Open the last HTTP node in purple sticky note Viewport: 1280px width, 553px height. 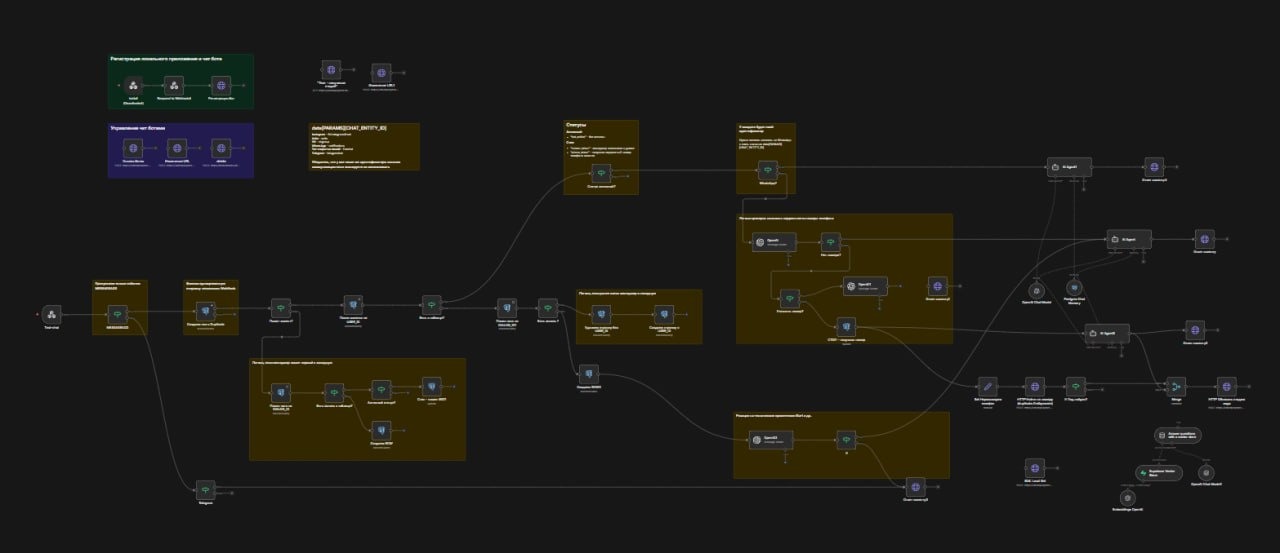tap(219, 148)
